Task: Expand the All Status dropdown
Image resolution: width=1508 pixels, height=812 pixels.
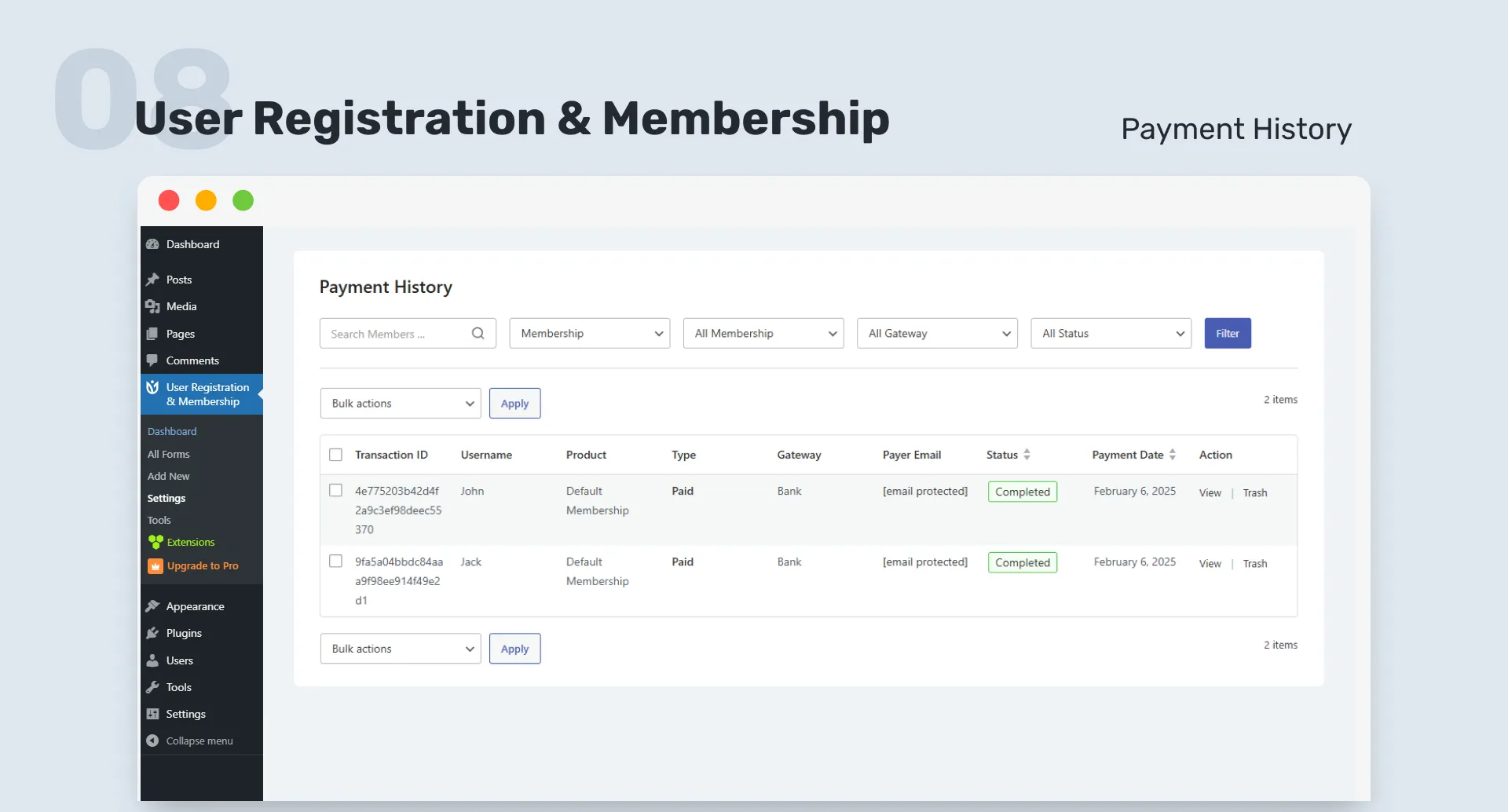Action: 1111,333
